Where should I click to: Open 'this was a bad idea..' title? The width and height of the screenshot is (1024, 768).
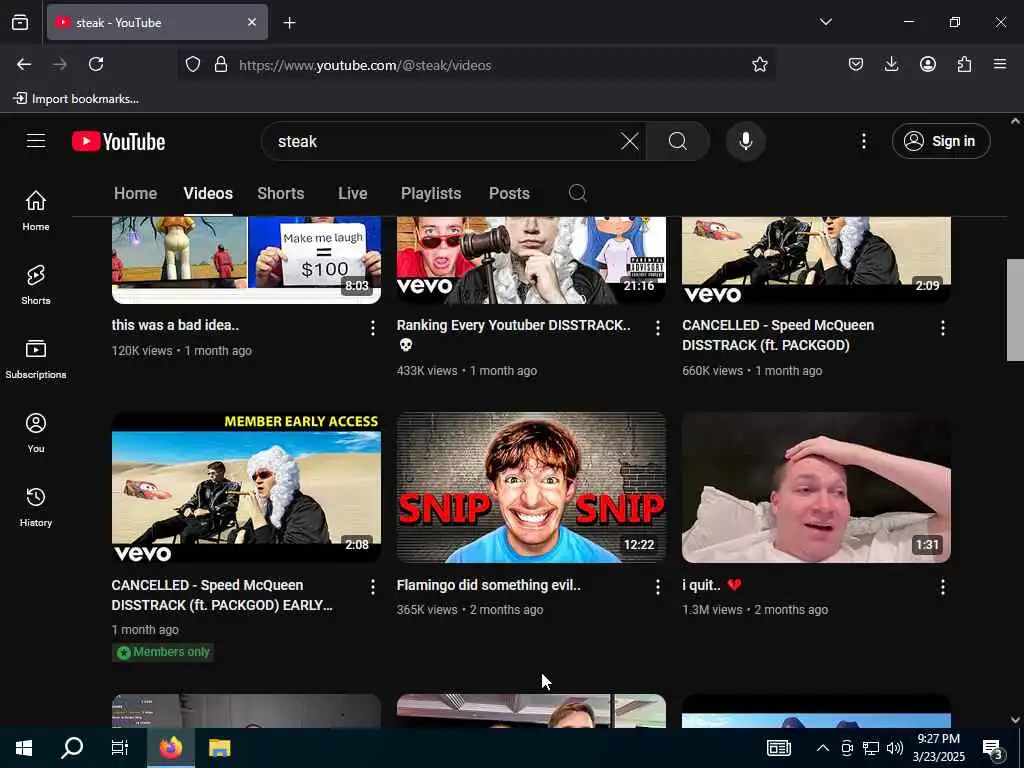click(x=175, y=325)
